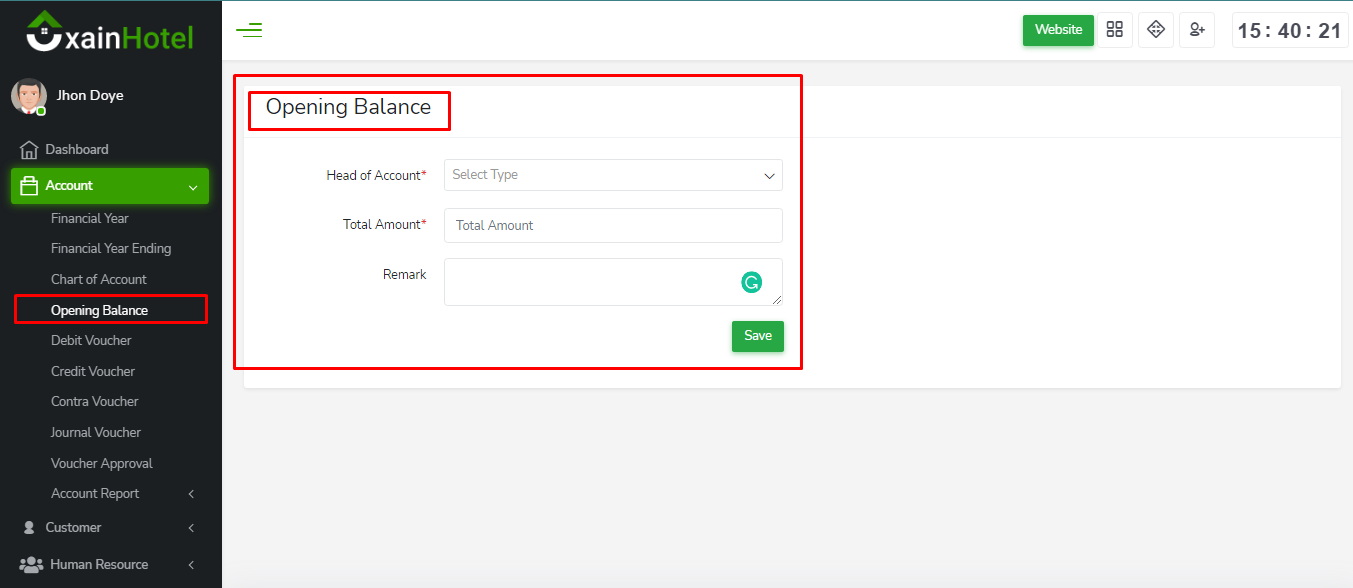This screenshot has height=588, width=1353.
Task: Click the green Grammarly icon in Remark
Action: pyautogui.click(x=751, y=283)
